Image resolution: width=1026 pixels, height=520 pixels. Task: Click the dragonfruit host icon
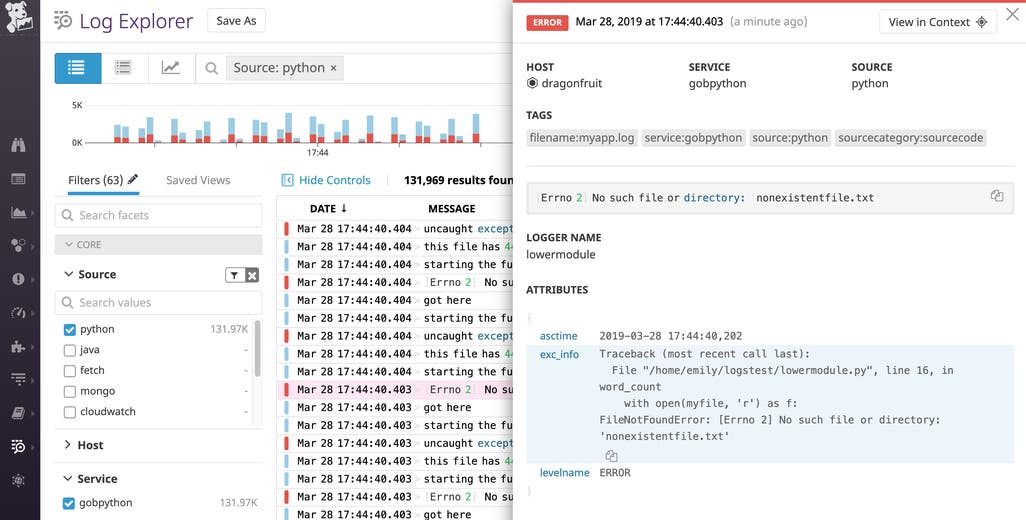click(532, 84)
